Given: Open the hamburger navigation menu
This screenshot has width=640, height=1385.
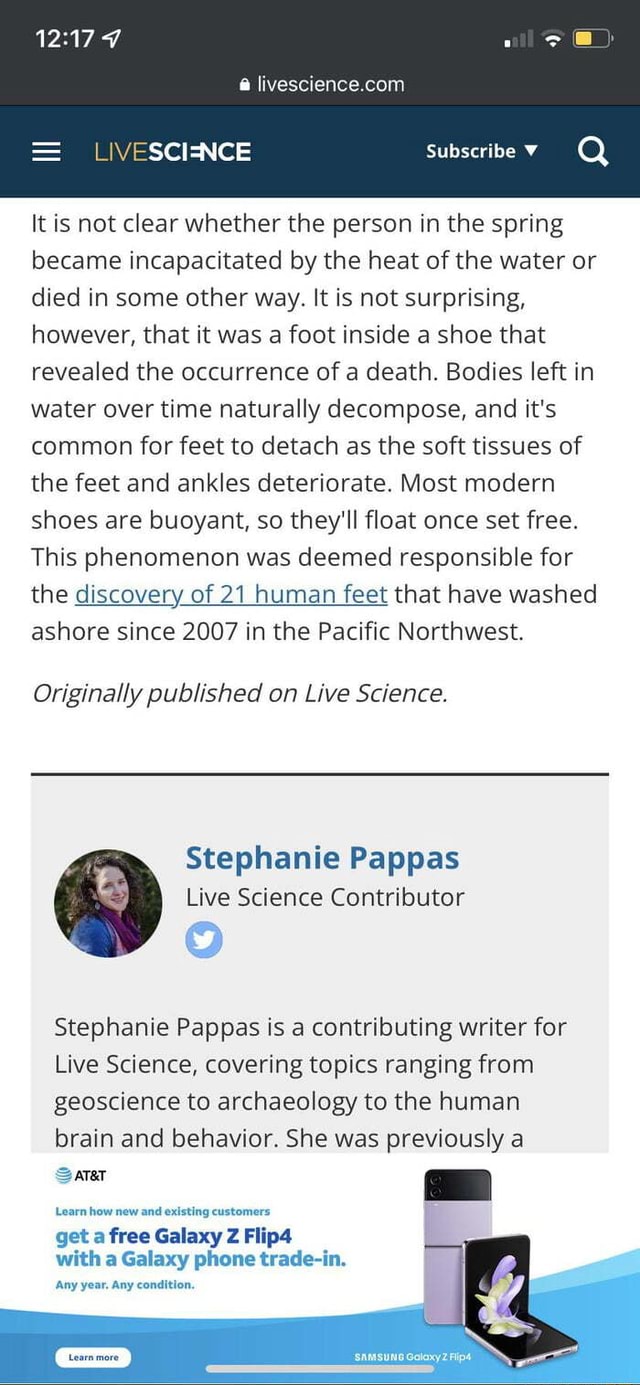Looking at the screenshot, I should tap(46, 152).
